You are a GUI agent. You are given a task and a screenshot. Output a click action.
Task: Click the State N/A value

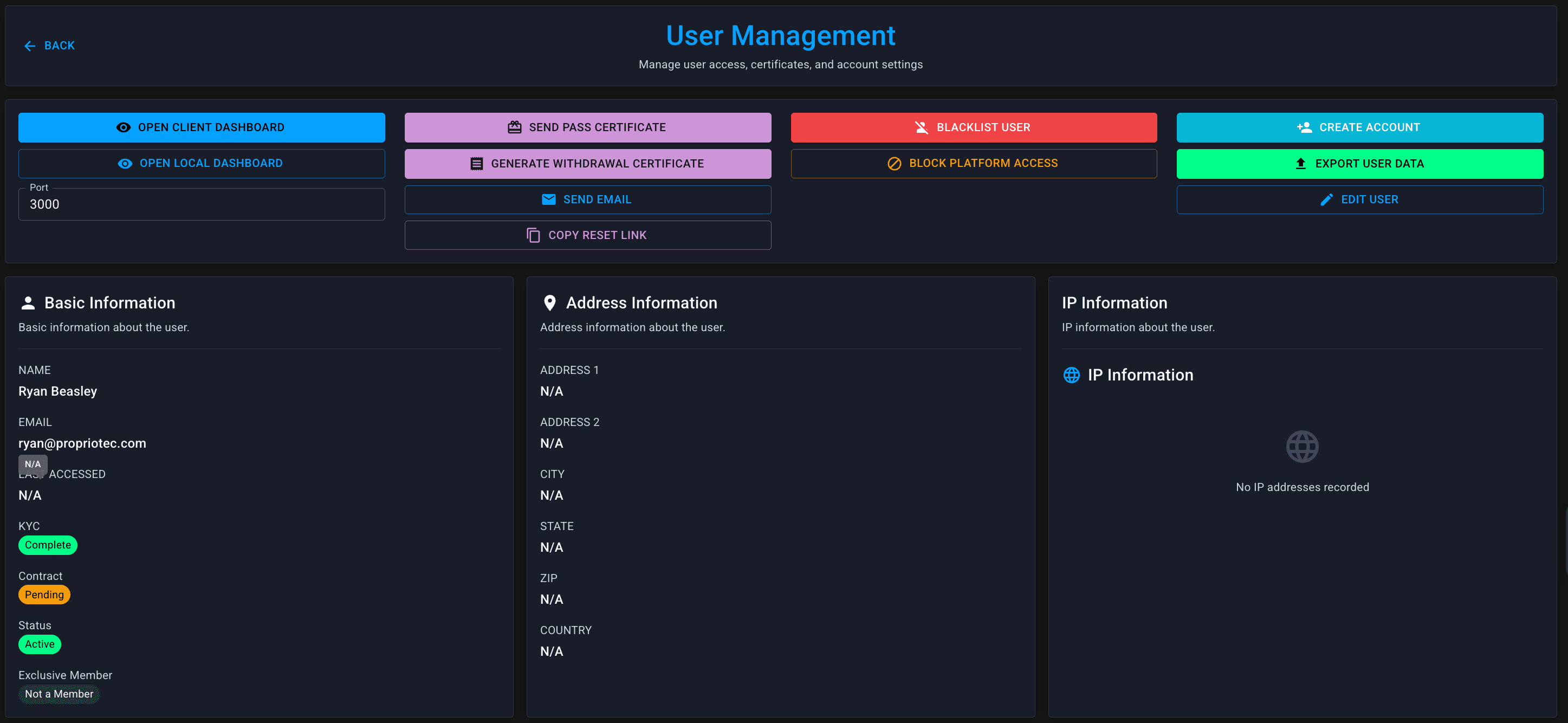[552, 547]
